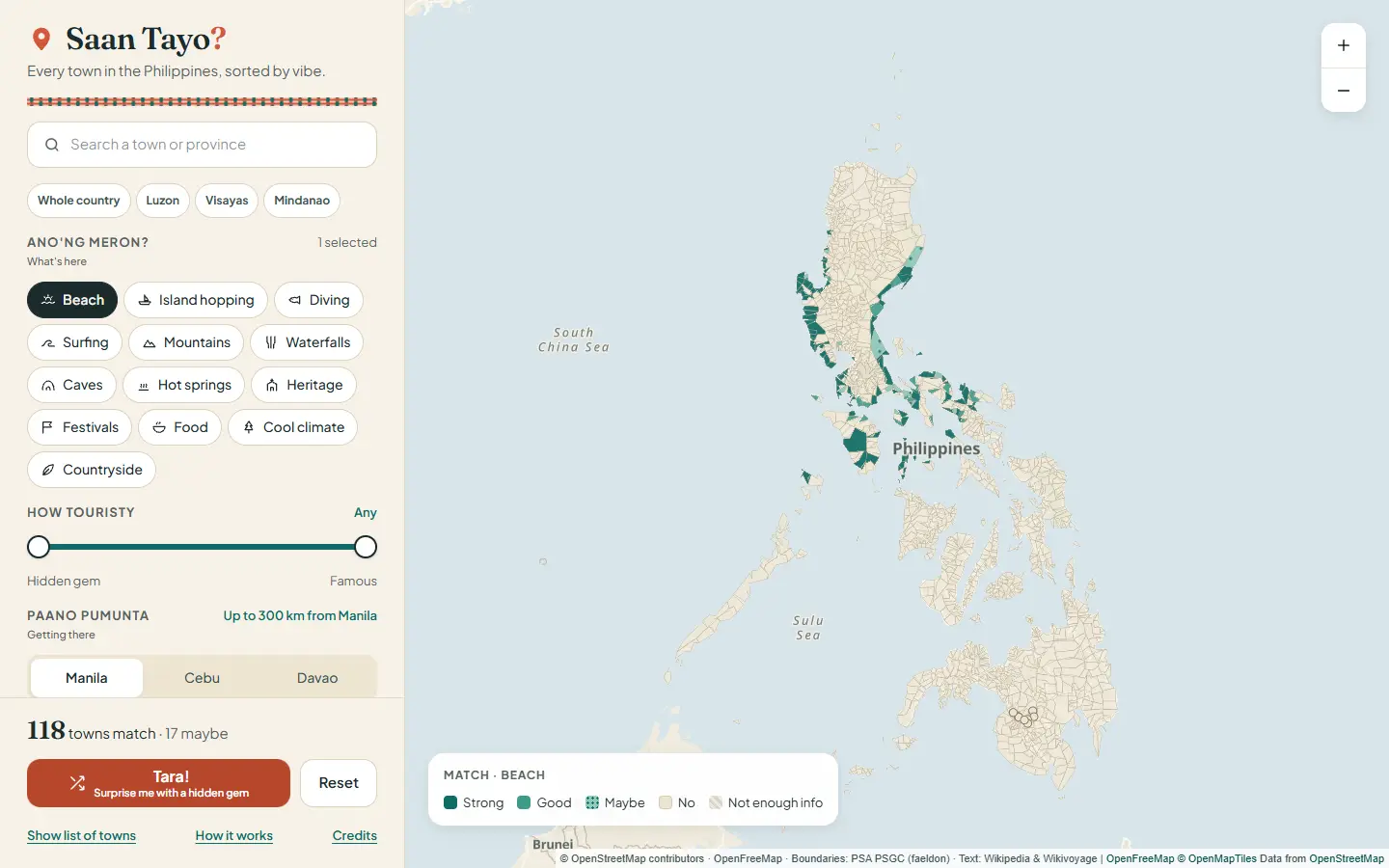
Task: Click the 118 towns match count
Action: coord(92,731)
